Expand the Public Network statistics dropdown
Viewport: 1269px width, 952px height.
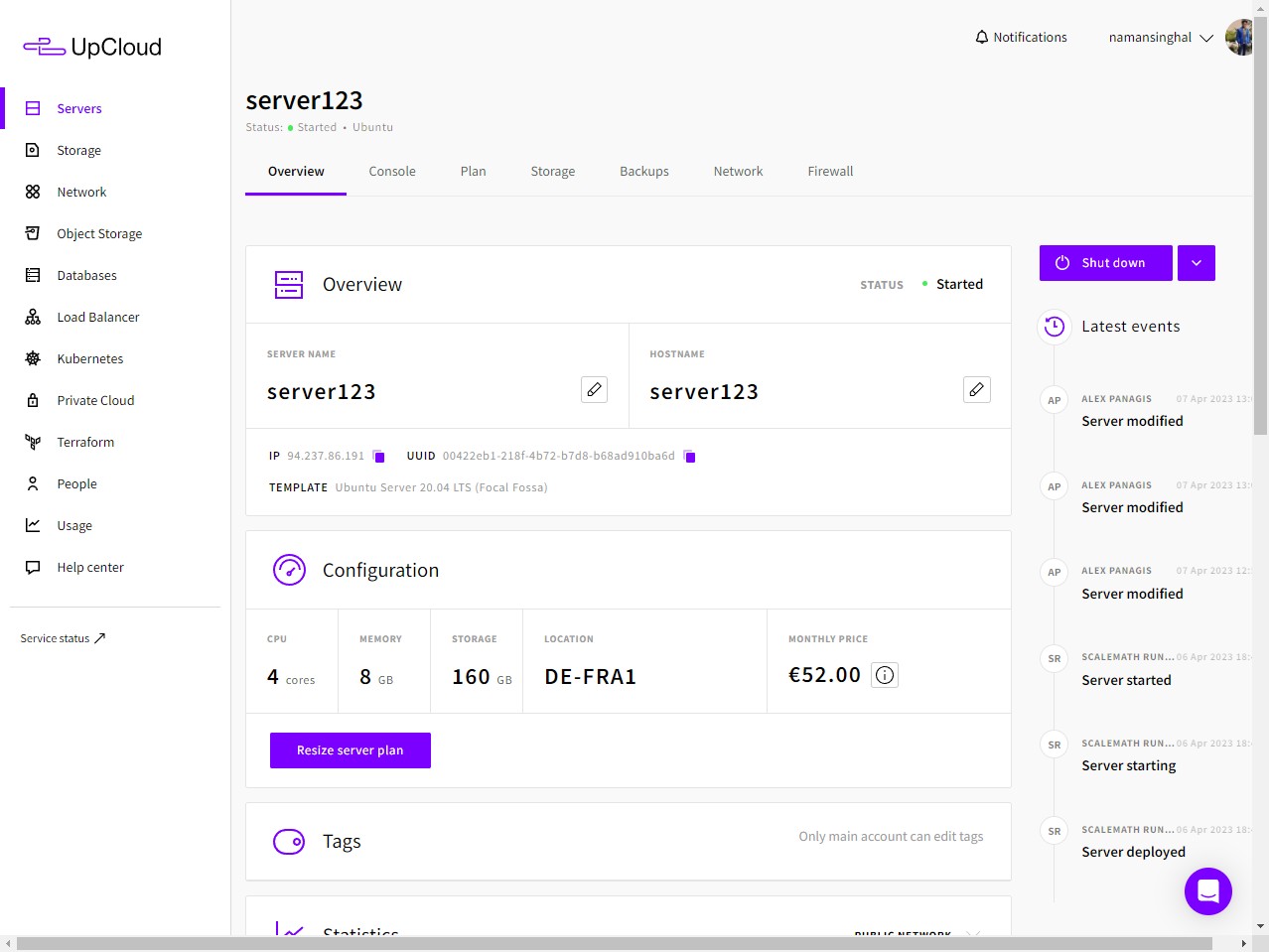971,932
